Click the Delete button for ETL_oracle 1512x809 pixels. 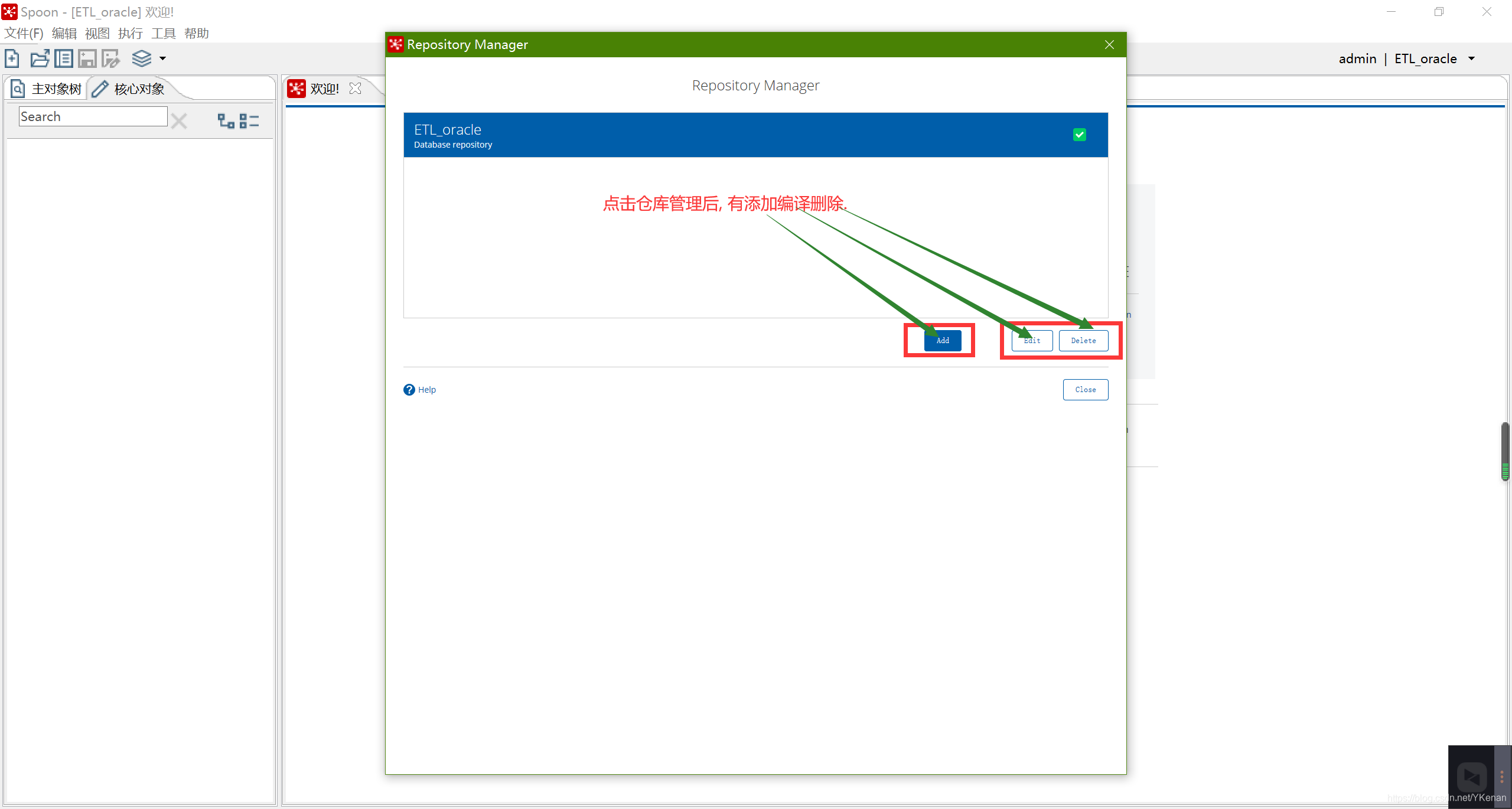[x=1083, y=340]
